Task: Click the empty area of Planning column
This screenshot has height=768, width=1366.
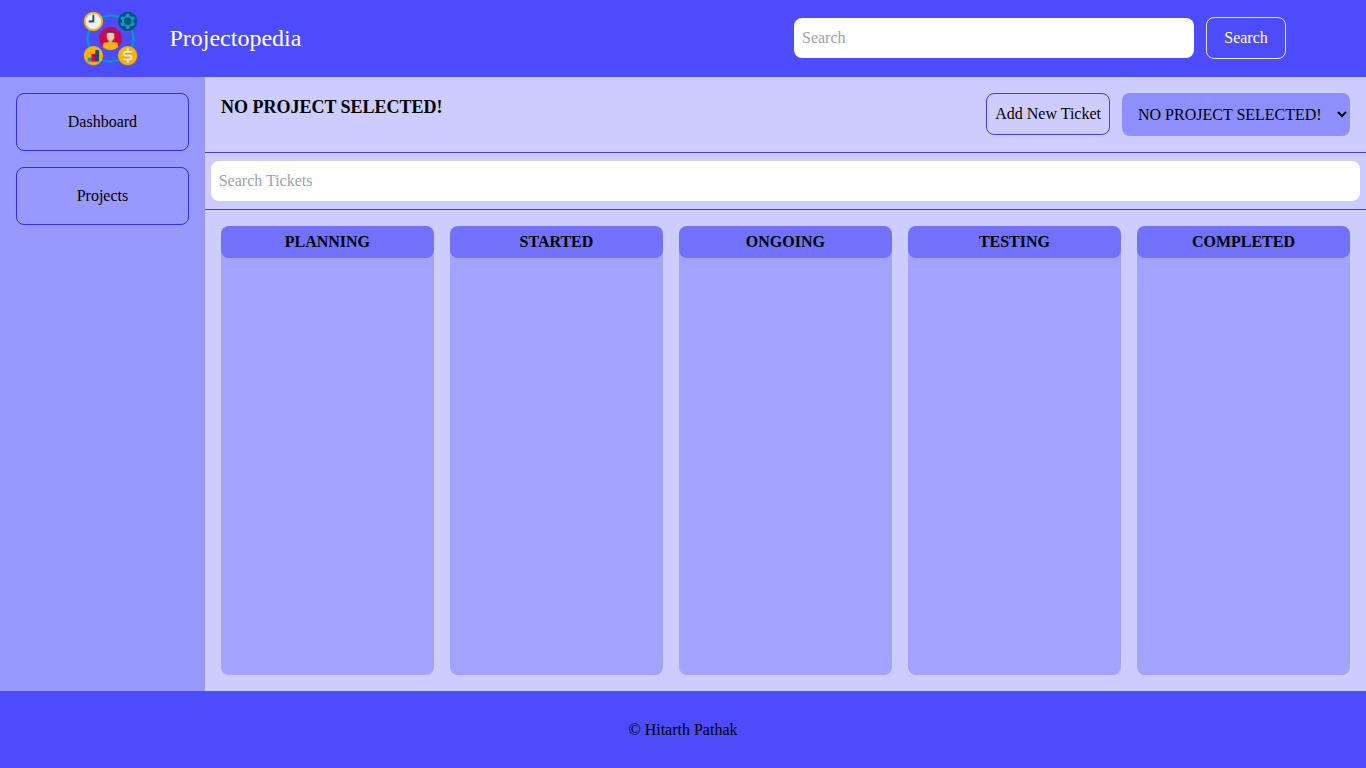Action: point(327,465)
